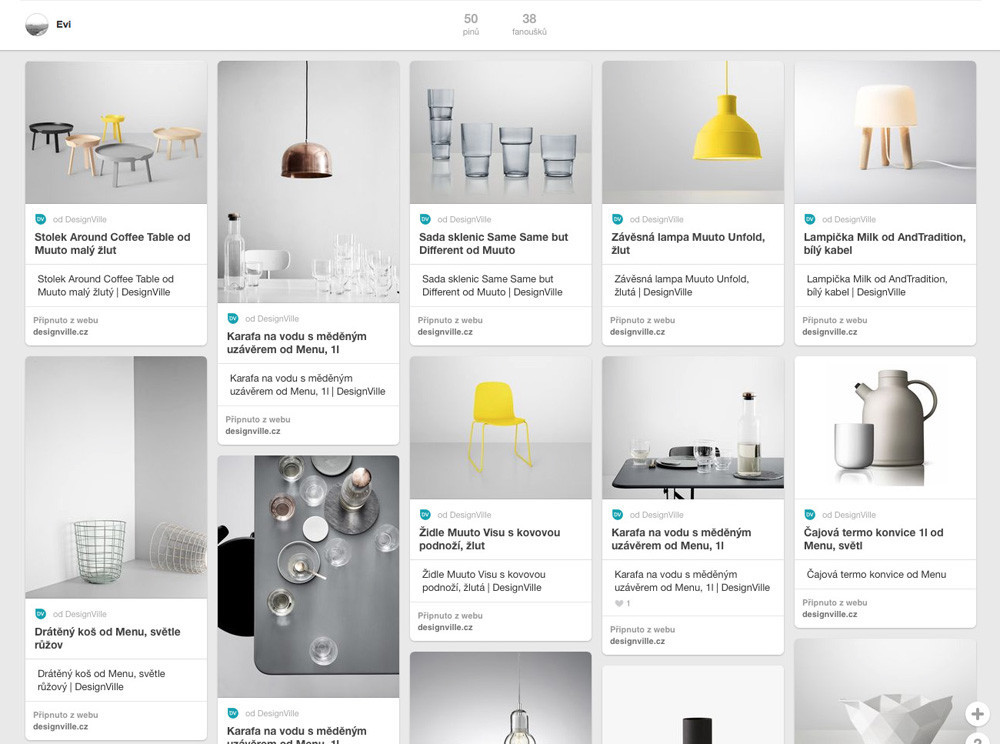Click od DesignVille text on Lampička Milk pin
The height and width of the screenshot is (744, 1000).
pyautogui.click(x=849, y=219)
